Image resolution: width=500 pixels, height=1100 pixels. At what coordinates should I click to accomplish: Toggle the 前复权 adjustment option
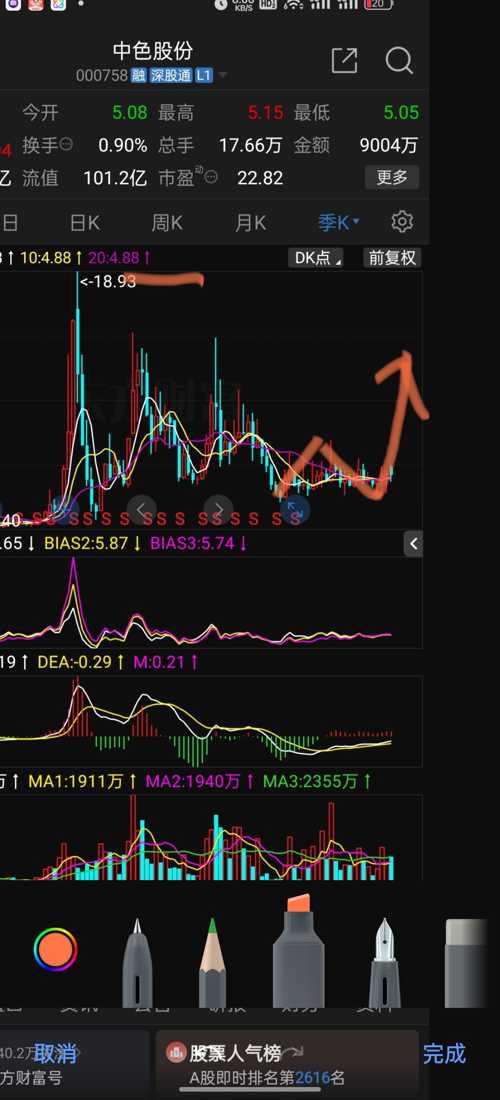click(x=392, y=257)
